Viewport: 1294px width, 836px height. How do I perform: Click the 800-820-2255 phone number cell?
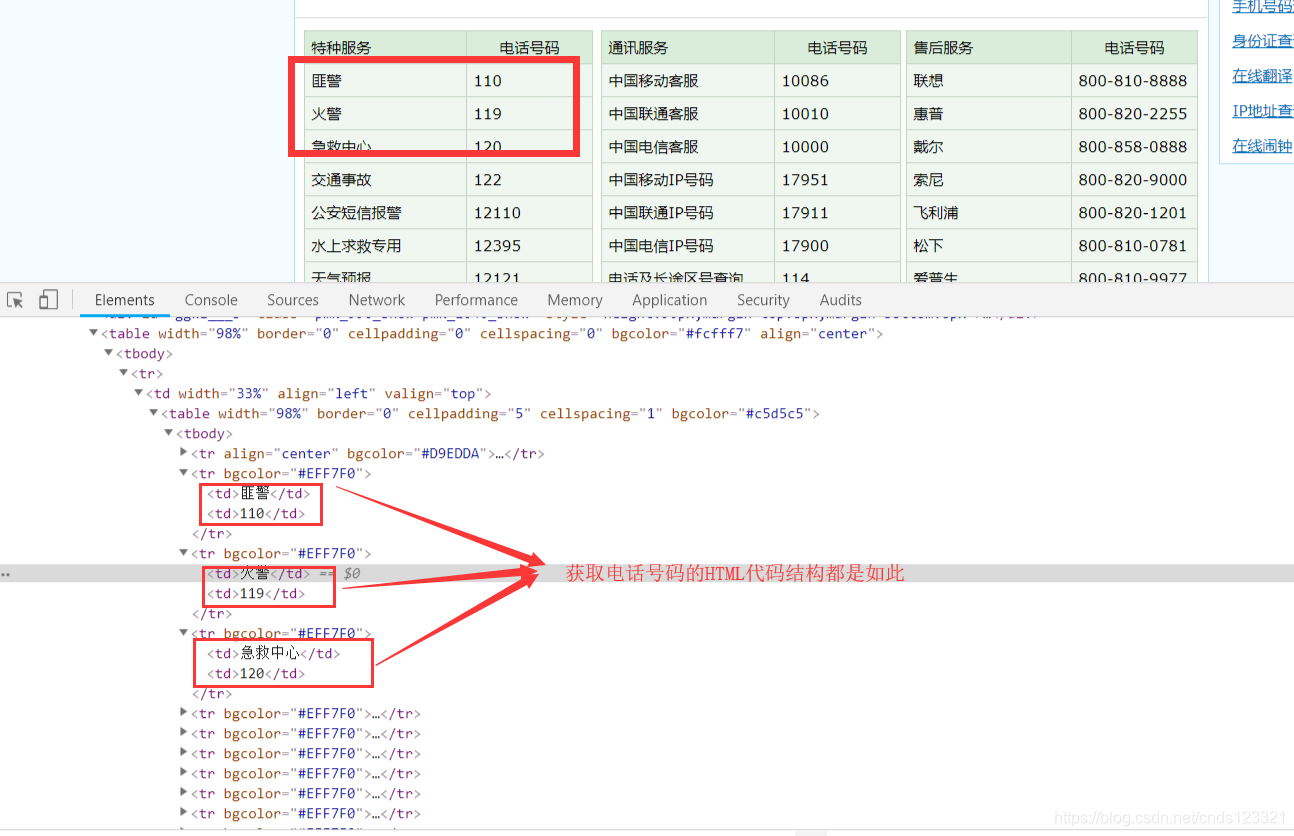1134,113
